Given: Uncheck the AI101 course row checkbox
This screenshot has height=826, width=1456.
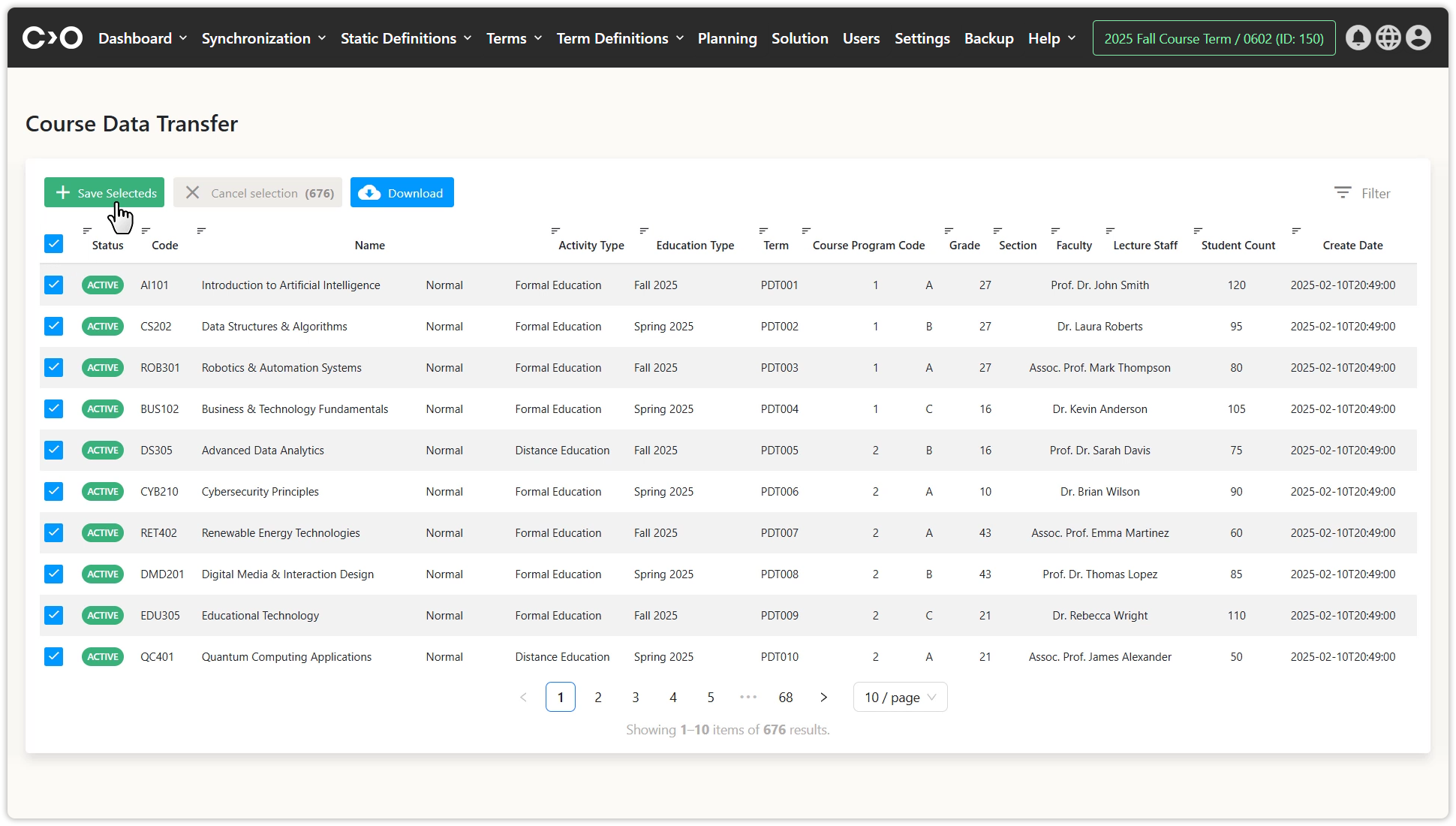Looking at the screenshot, I should point(53,285).
